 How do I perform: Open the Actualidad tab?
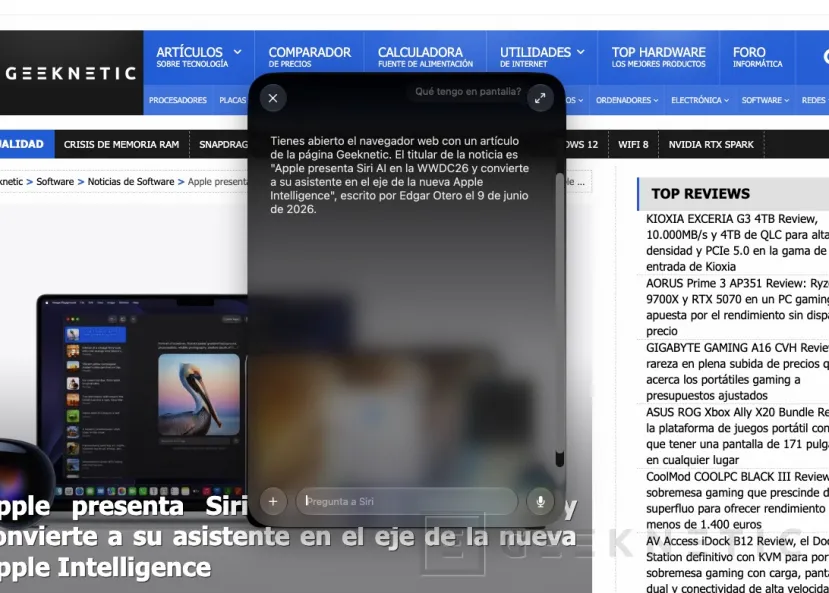(26, 144)
